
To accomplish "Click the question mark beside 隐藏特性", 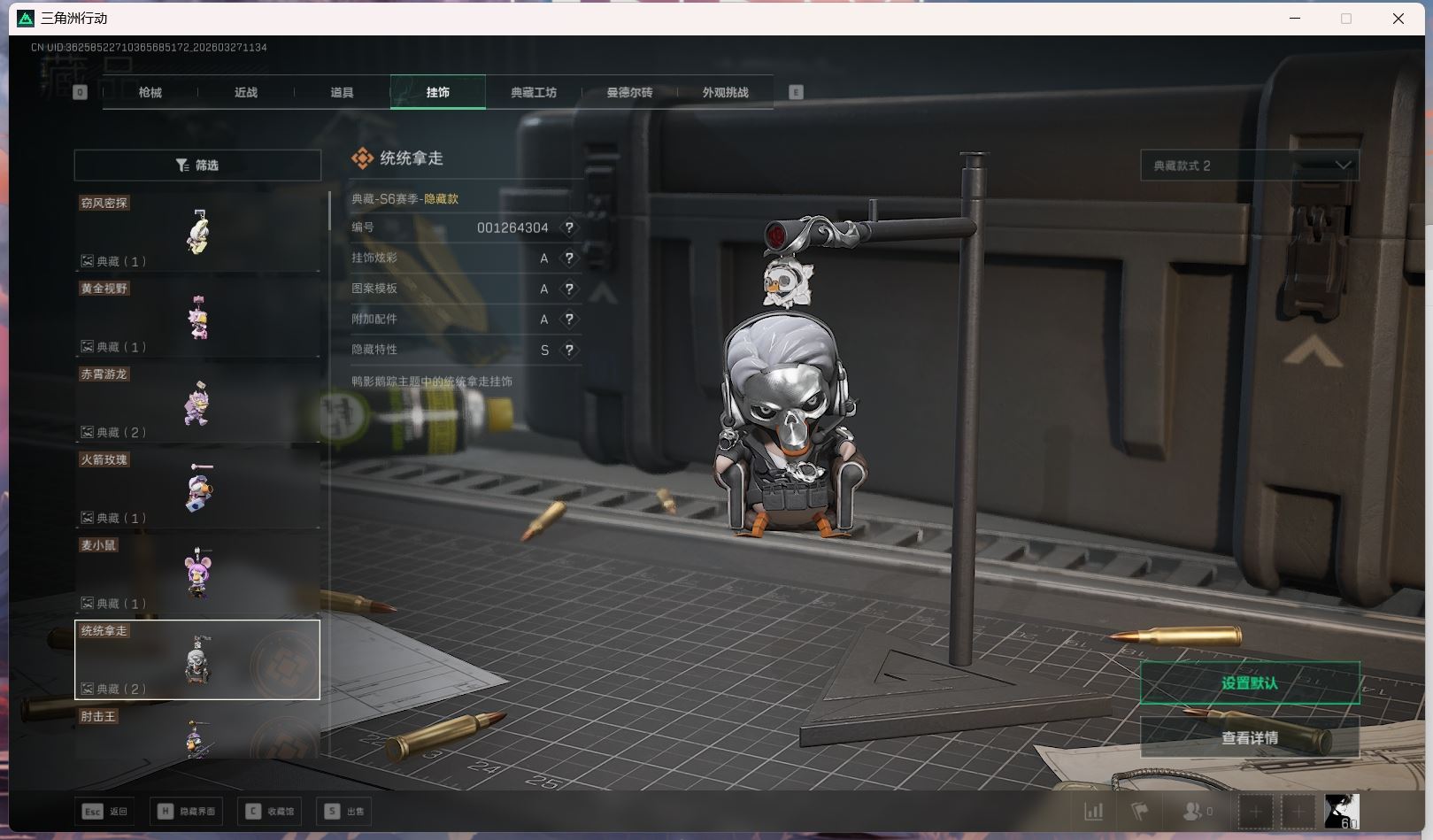I will point(569,350).
